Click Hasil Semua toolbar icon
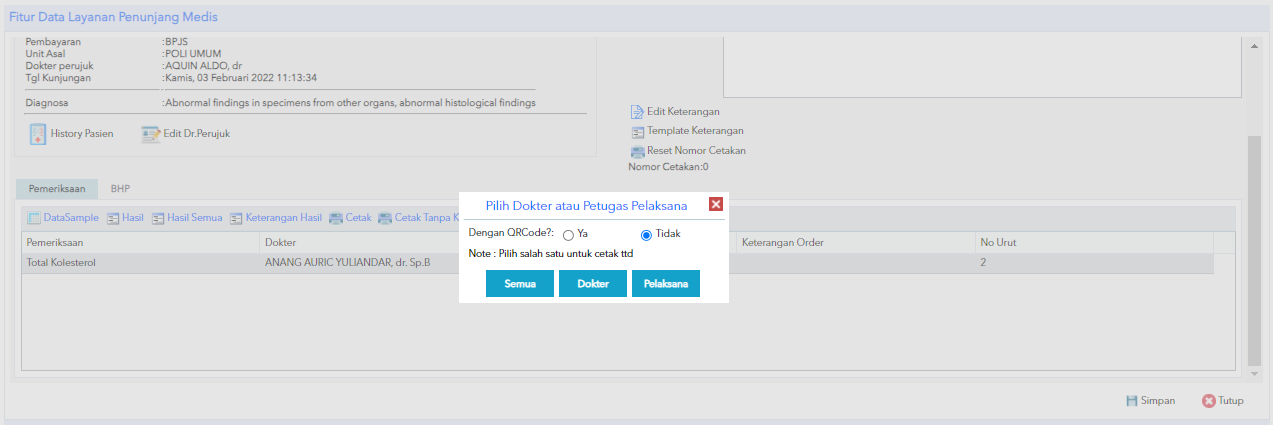 [159, 218]
